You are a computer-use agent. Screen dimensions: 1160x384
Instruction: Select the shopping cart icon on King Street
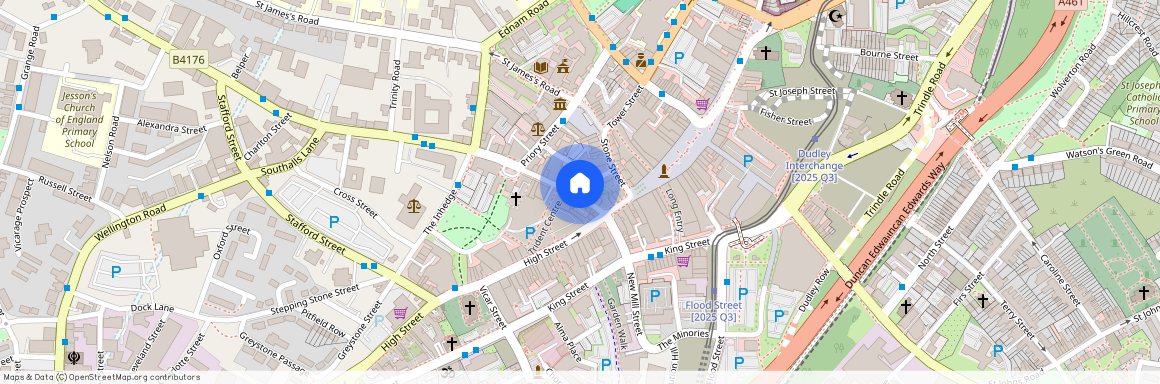(x=683, y=260)
